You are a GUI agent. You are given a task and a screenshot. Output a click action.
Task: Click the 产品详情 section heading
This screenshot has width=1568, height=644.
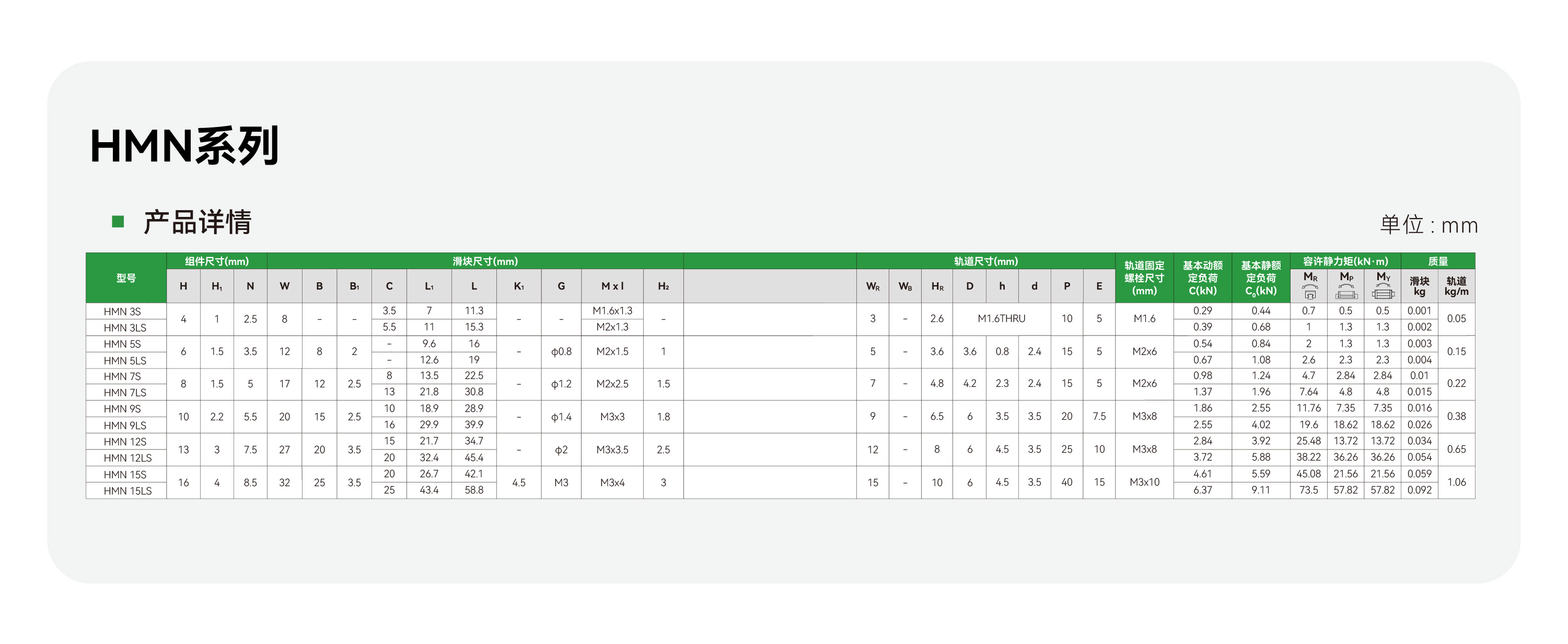pyautogui.click(x=197, y=222)
